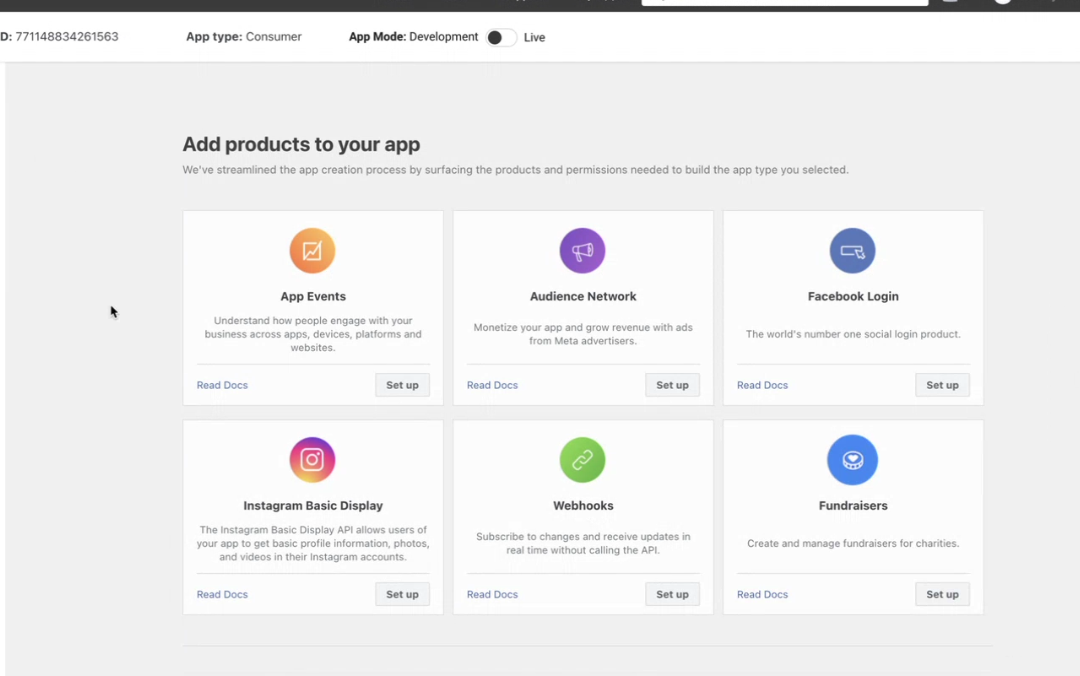Set up Webhooks product
1080x676 pixels.
click(672, 594)
